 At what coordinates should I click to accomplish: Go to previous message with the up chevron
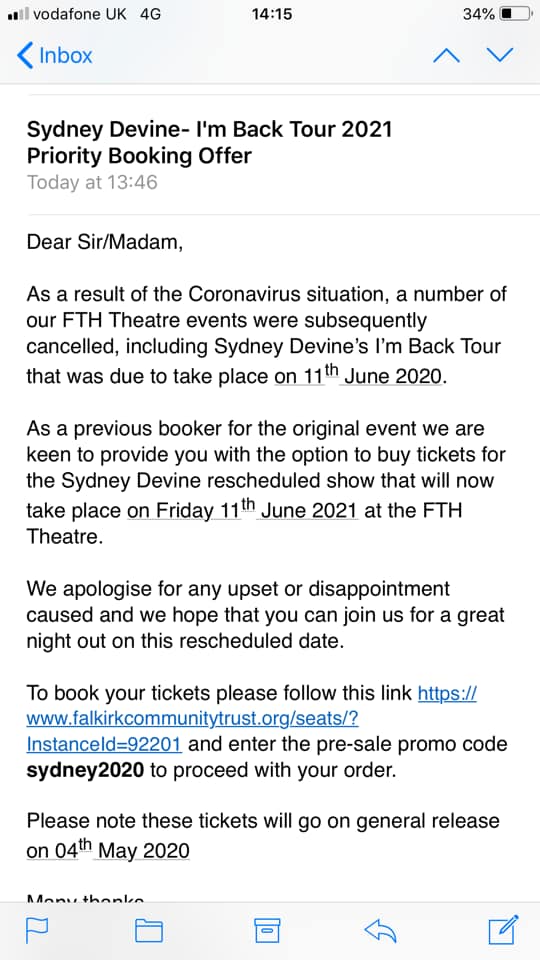[x=446, y=56]
